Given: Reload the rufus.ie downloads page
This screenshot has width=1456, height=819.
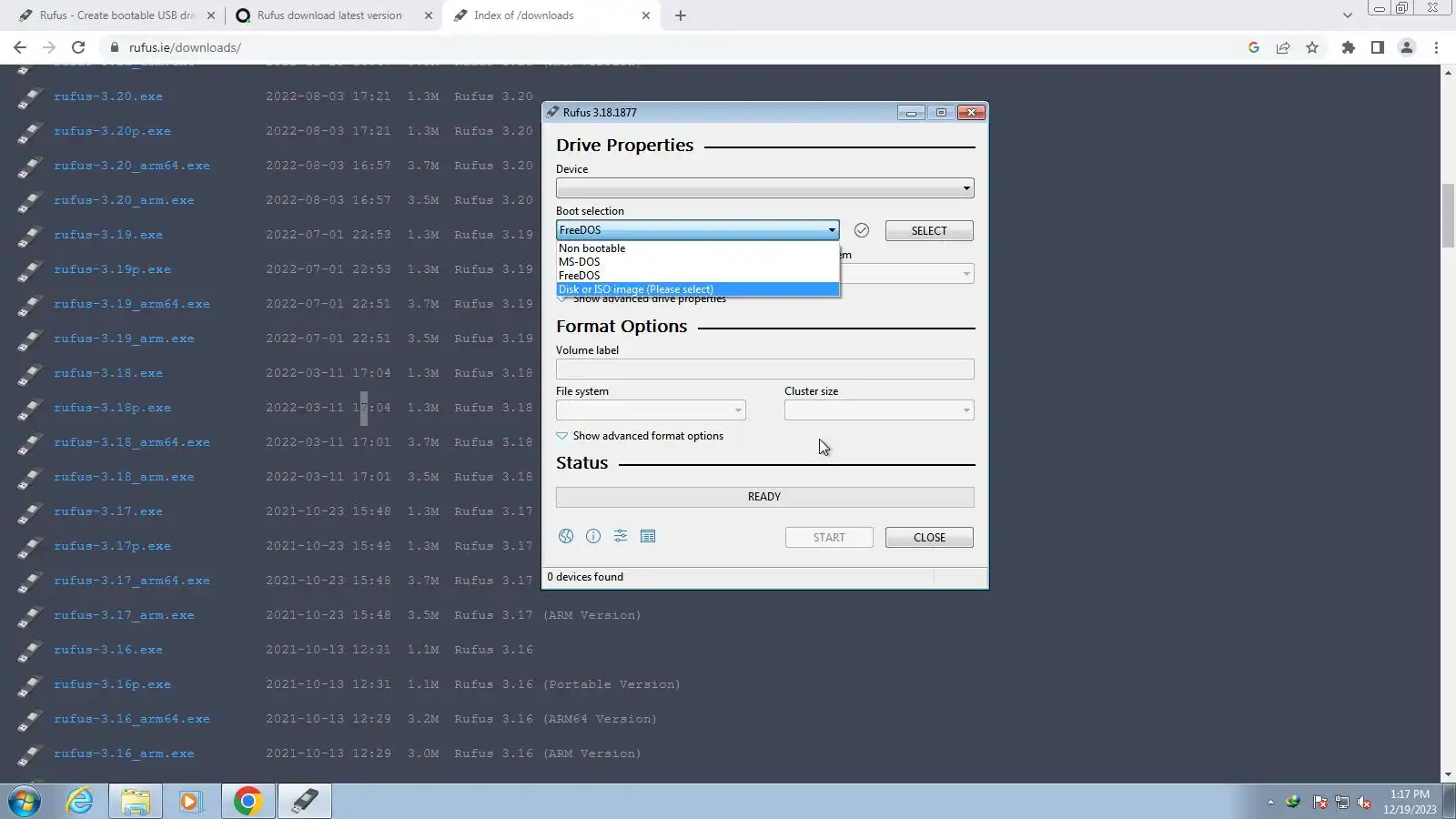Looking at the screenshot, I should coord(78,47).
